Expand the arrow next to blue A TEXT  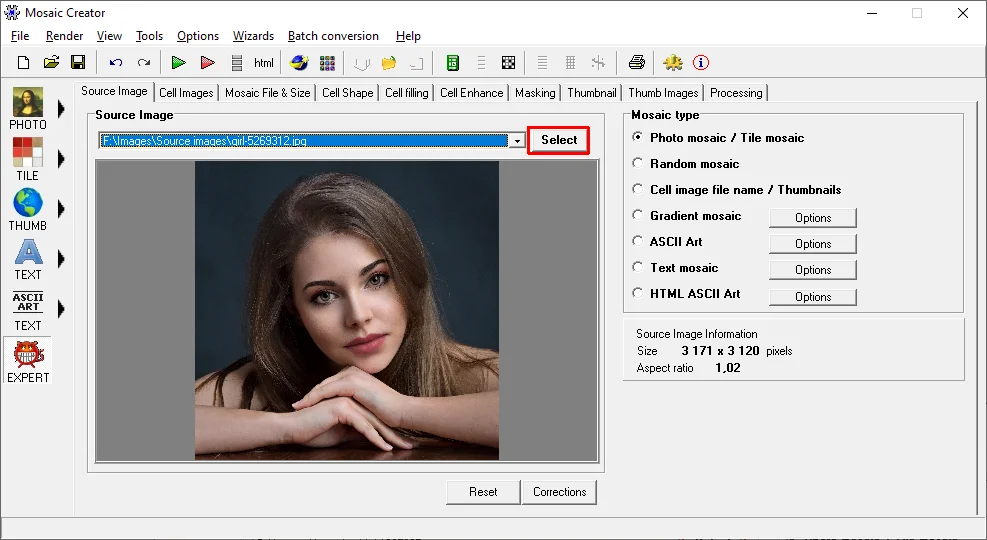61,259
